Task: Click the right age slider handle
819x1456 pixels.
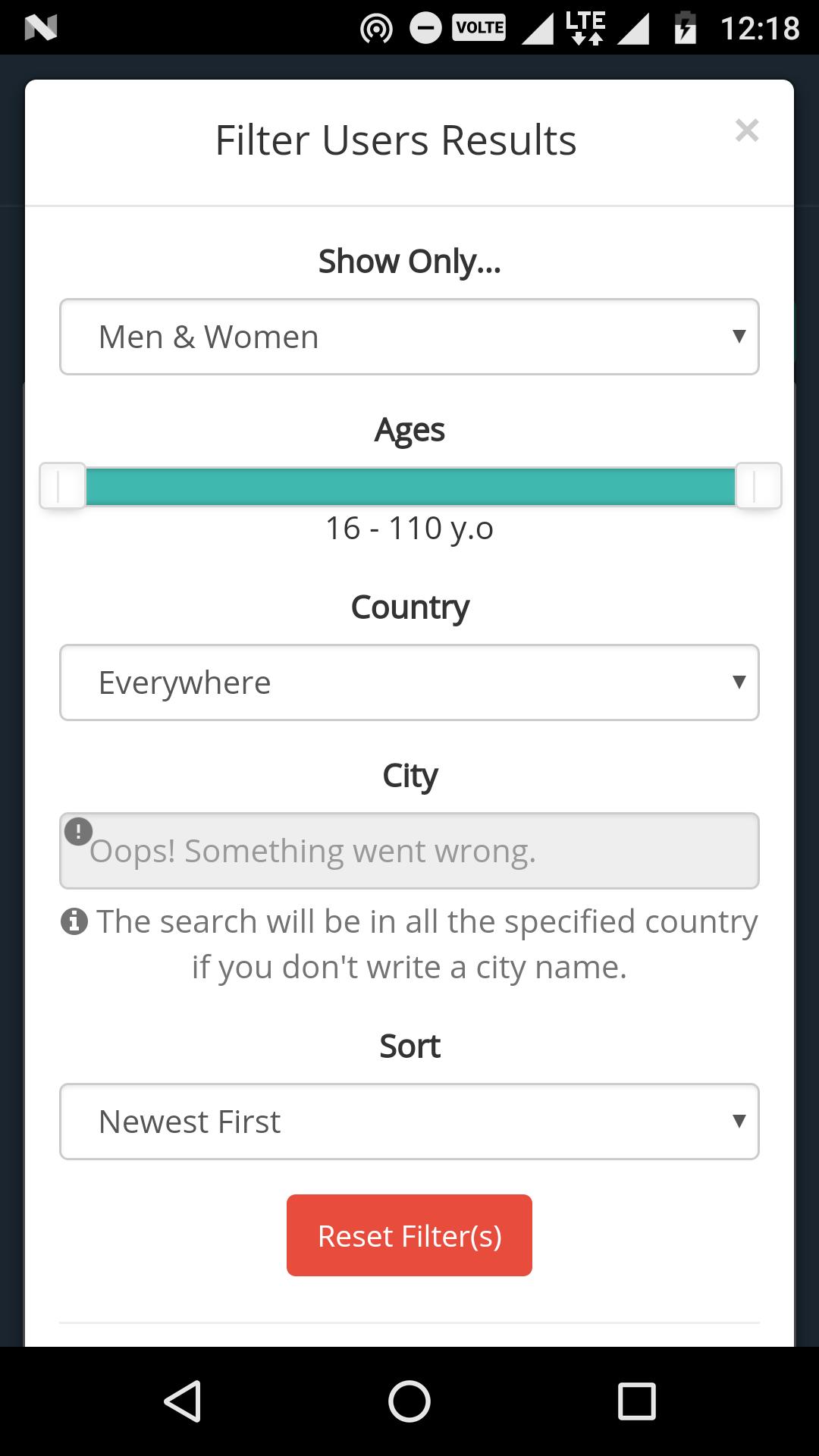Action: point(758,485)
